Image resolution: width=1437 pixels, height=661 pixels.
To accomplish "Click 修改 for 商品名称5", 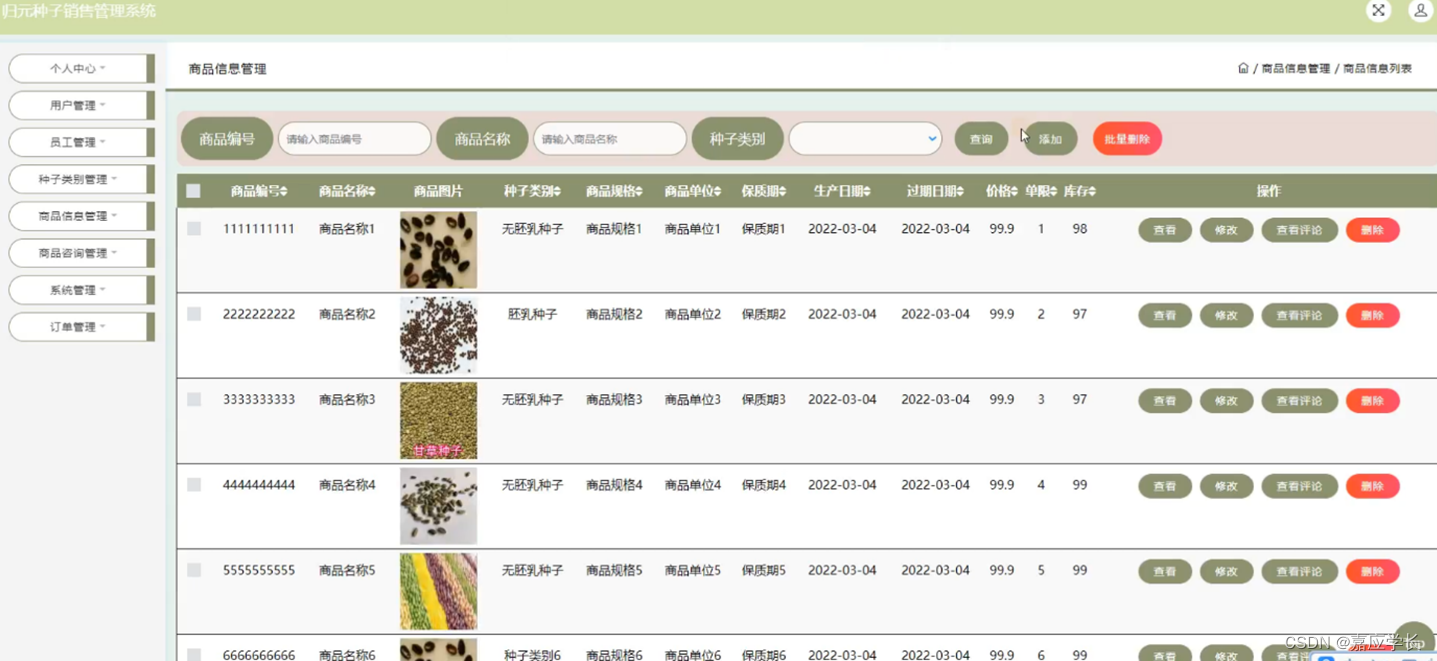I will pyautogui.click(x=1226, y=572).
